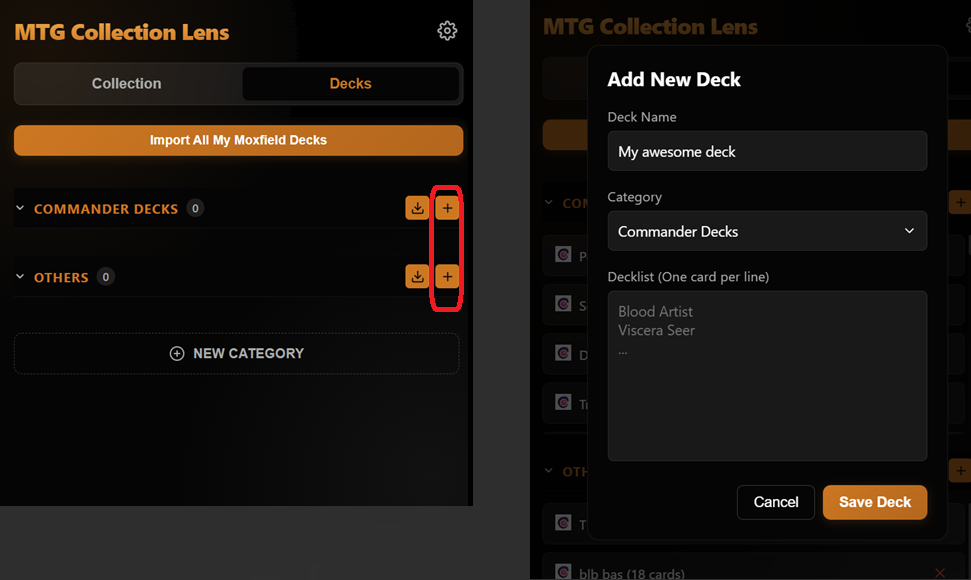
Task: Open the Category dropdown in Add New Deck
Action: (767, 231)
